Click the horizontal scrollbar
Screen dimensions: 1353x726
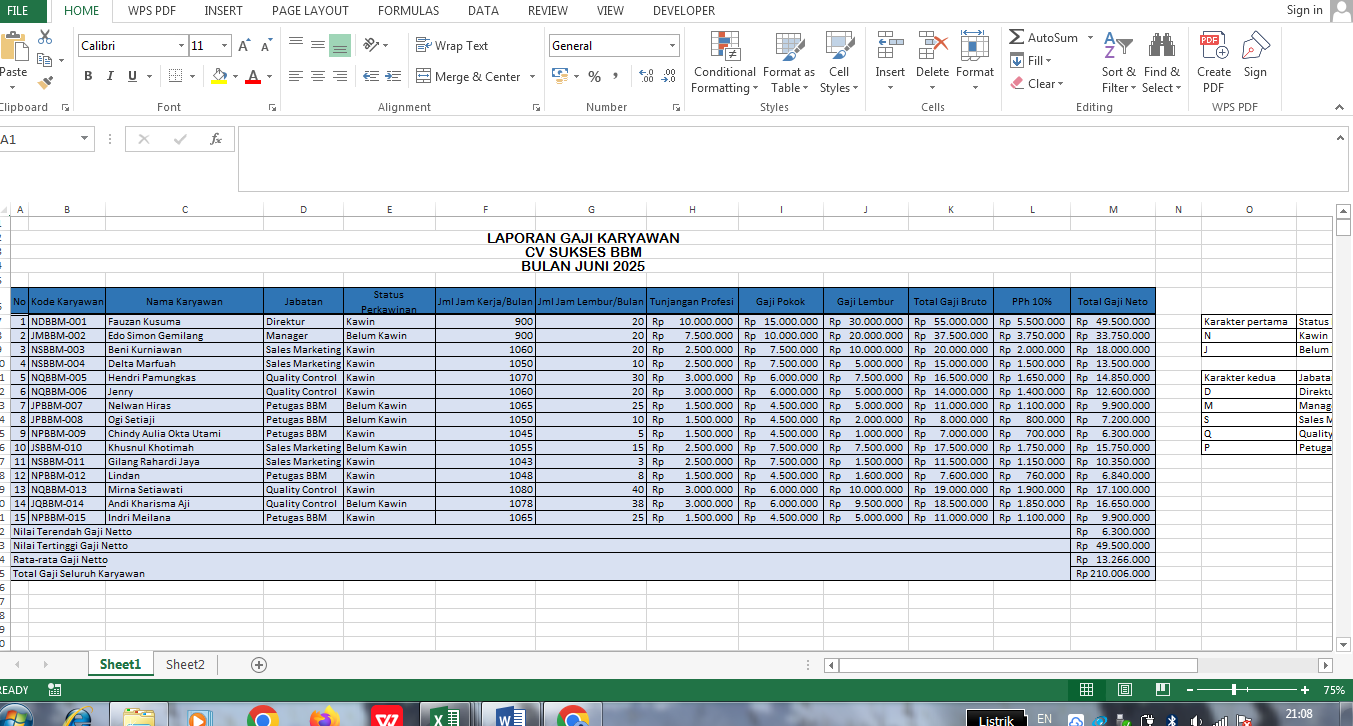click(x=1017, y=665)
